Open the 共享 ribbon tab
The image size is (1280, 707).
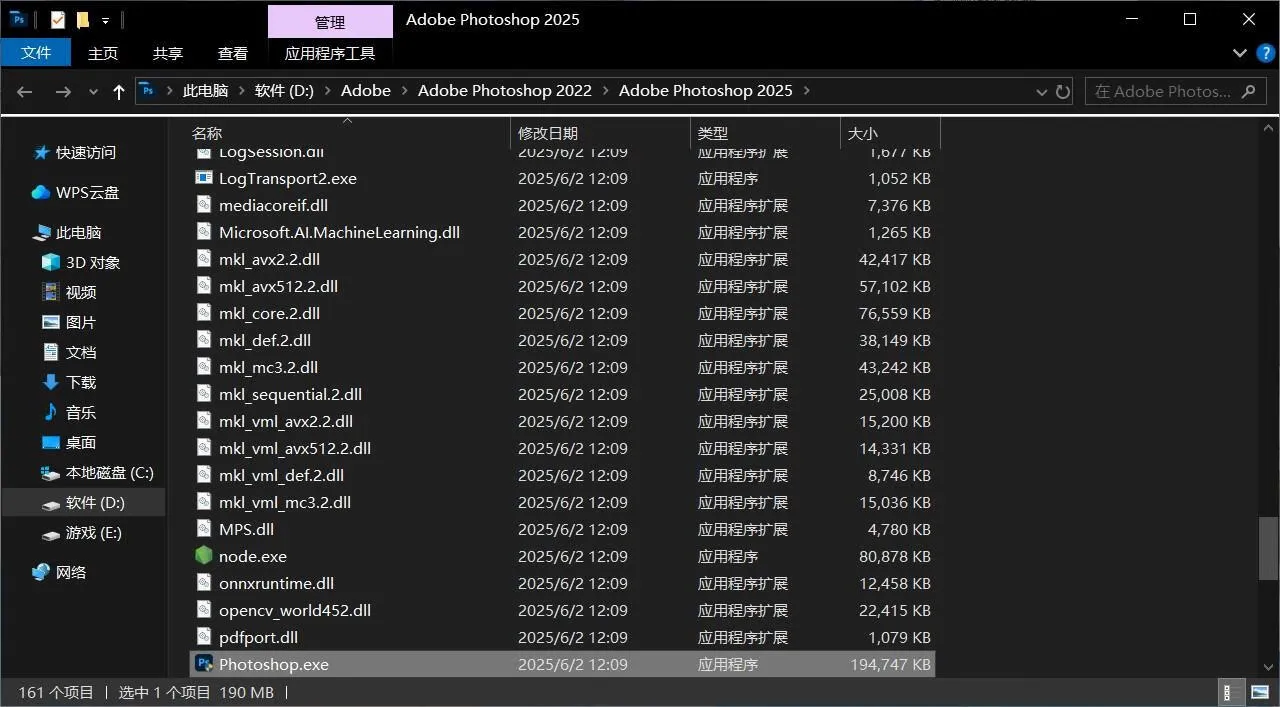pos(168,53)
